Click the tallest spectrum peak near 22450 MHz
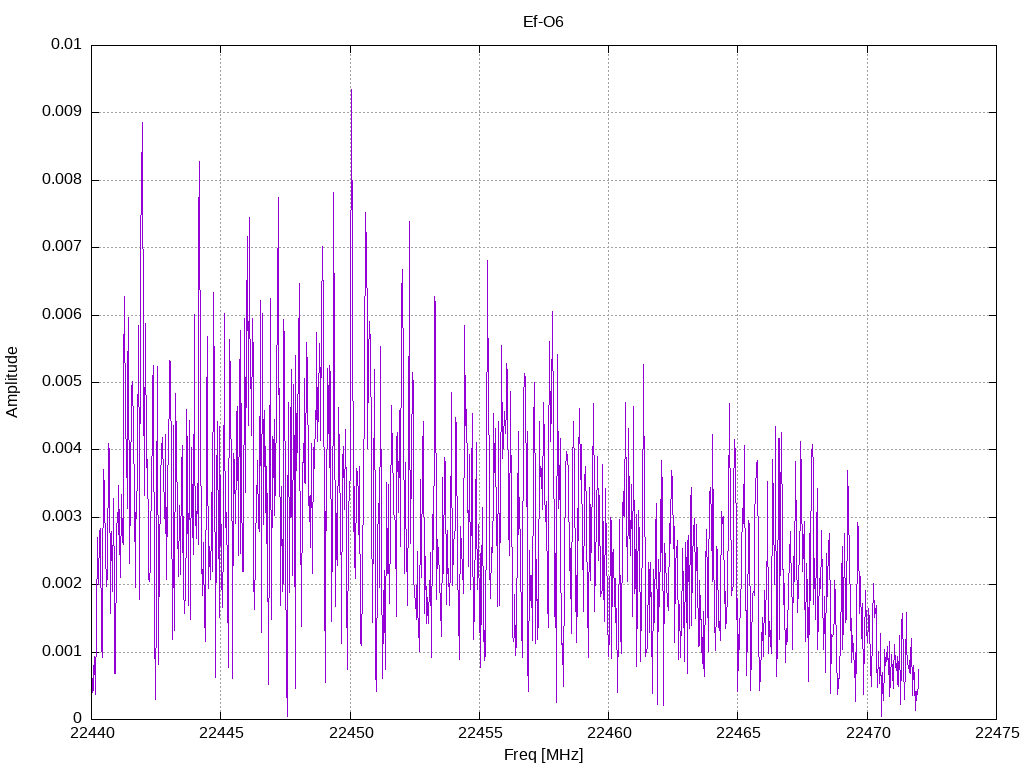This screenshot has width=1024, height=768. click(x=351, y=90)
